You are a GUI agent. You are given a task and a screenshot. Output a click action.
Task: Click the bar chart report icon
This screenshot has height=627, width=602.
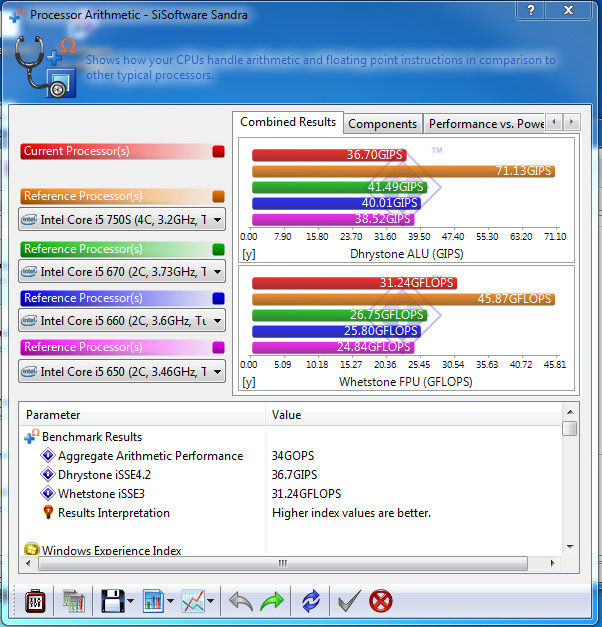[x=153, y=601]
